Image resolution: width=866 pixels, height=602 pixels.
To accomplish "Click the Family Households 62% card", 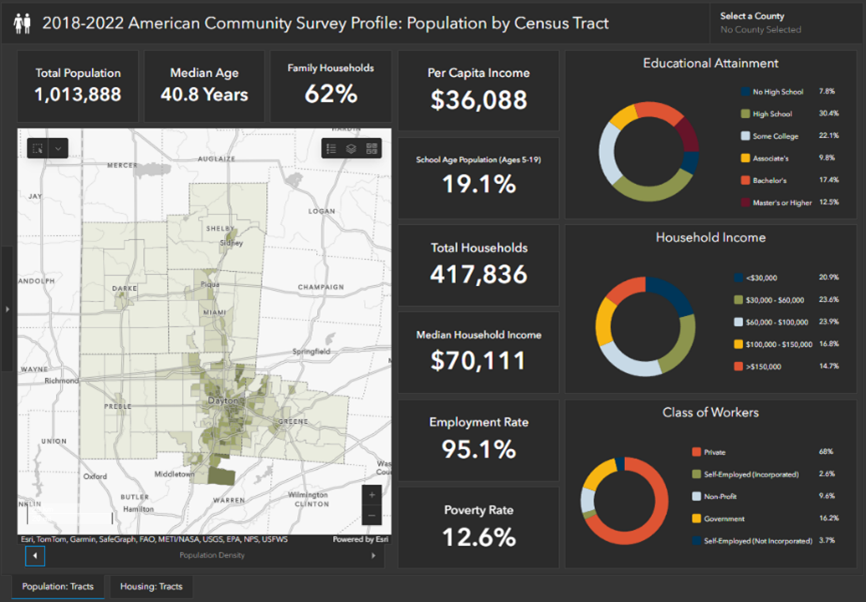I will click(331, 86).
